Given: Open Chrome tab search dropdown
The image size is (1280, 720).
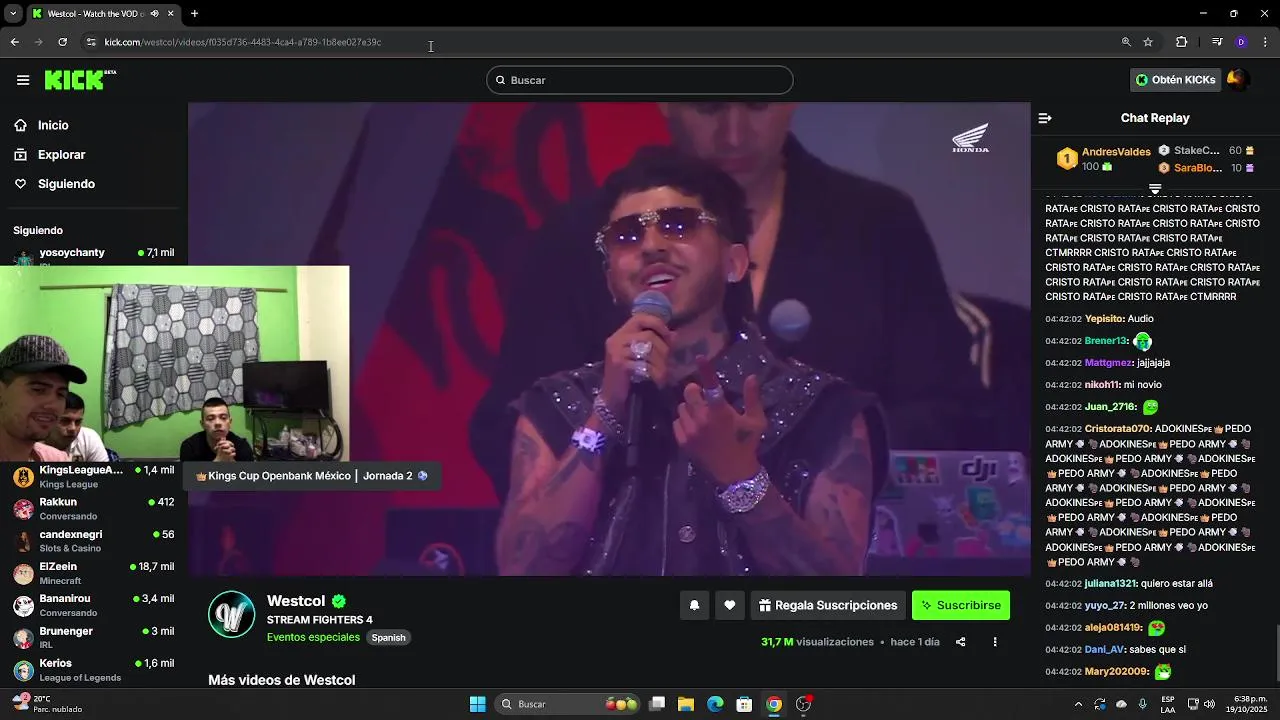Looking at the screenshot, I should 13,14.
